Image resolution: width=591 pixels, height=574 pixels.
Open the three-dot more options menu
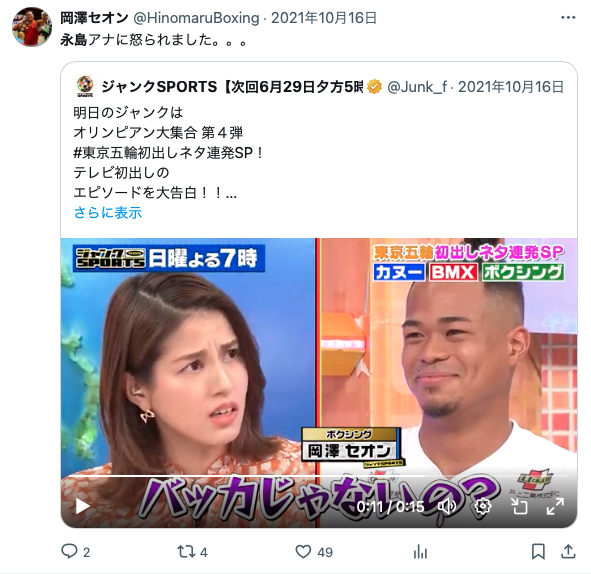tap(568, 18)
